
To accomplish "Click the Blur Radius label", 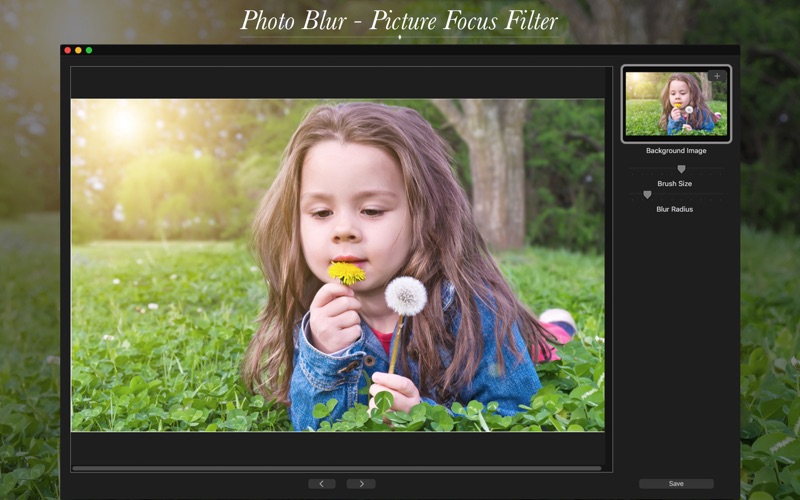I will [674, 209].
